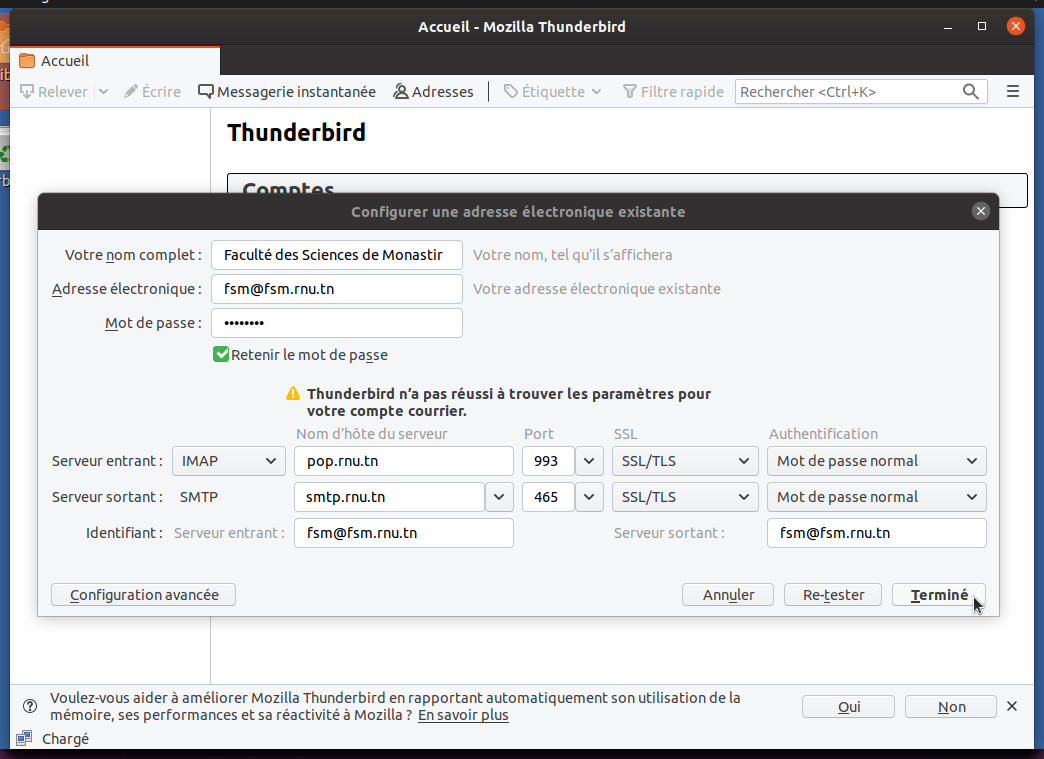This screenshot has height=759, width=1044.
Task: Click the Thunderbird heading text
Action: click(296, 132)
